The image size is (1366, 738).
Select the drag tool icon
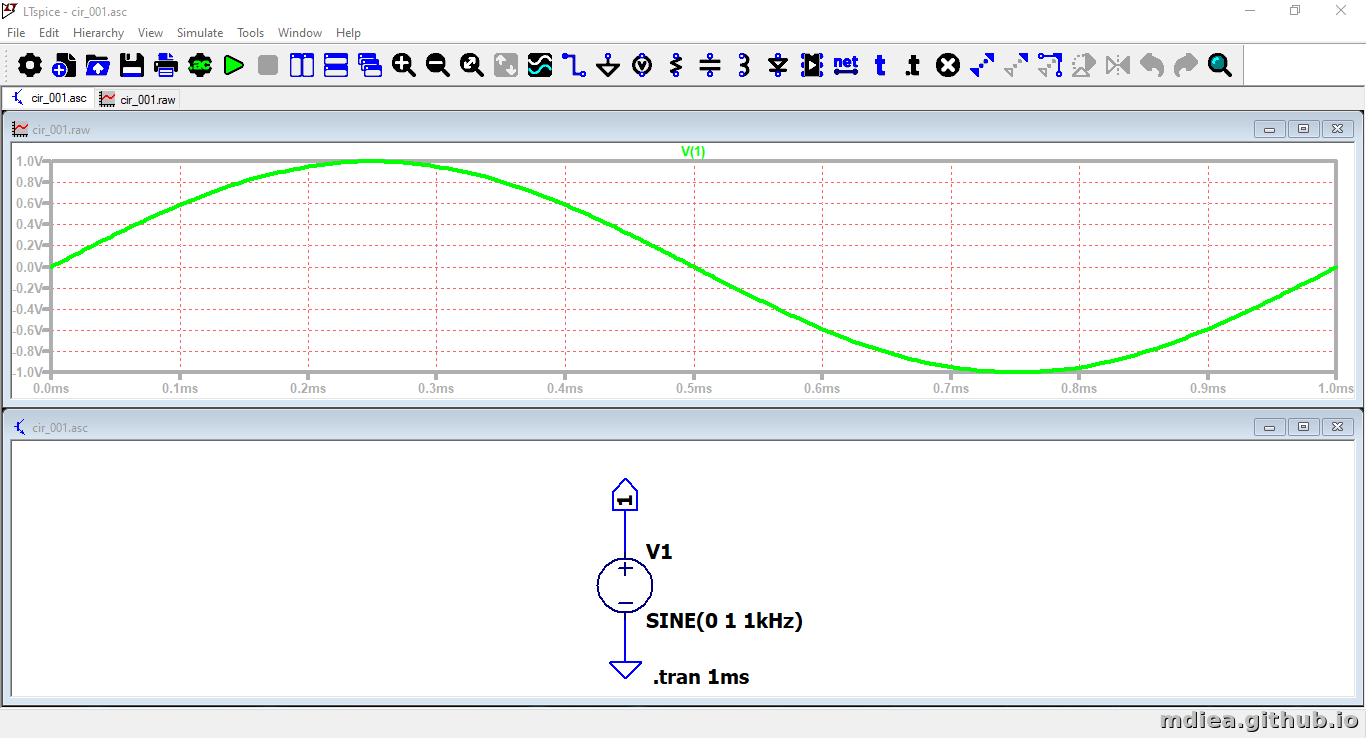coord(1050,66)
